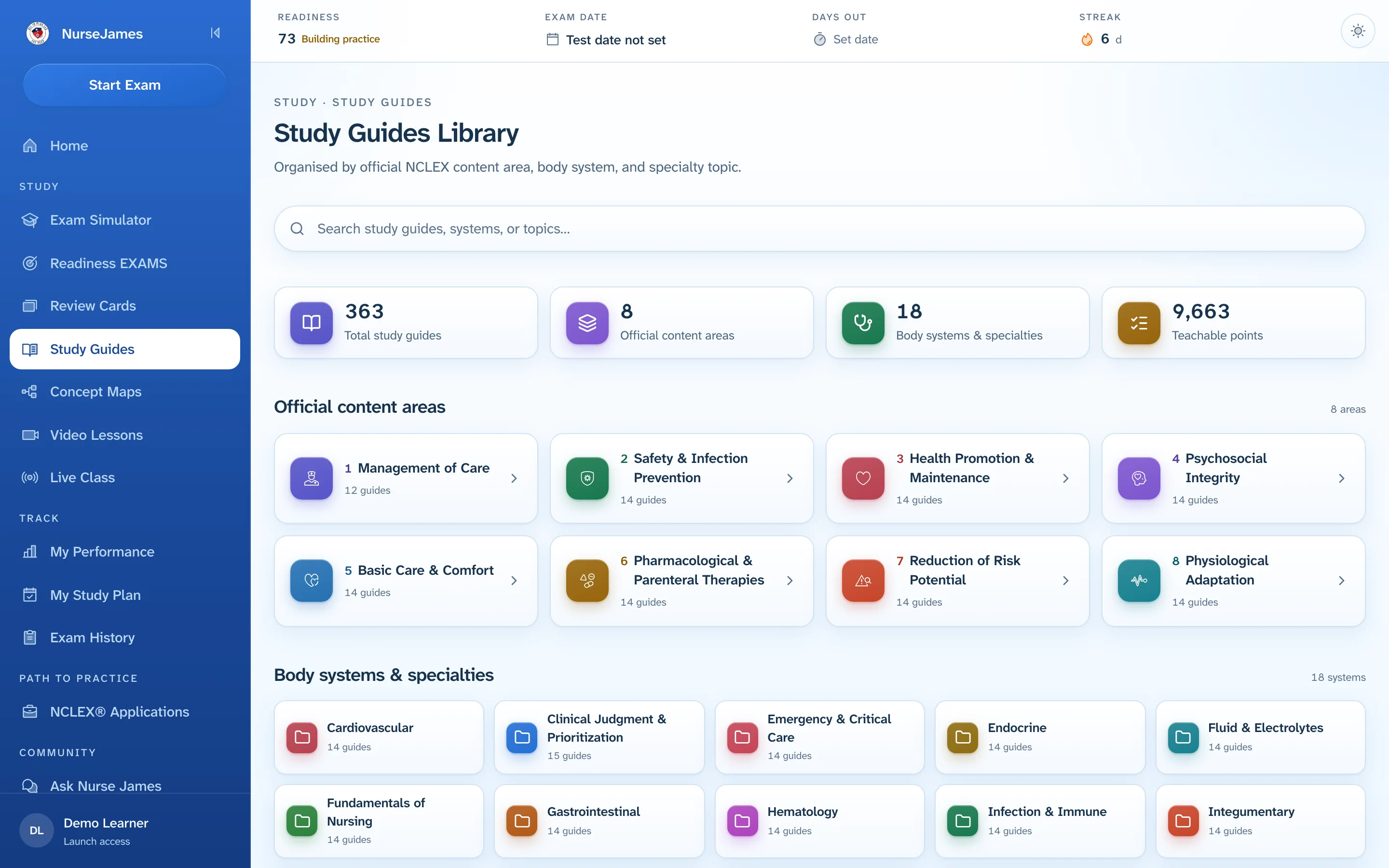The width and height of the screenshot is (1389, 868).
Task: Click the Physiological Adaptation pulse icon
Action: click(x=1139, y=581)
